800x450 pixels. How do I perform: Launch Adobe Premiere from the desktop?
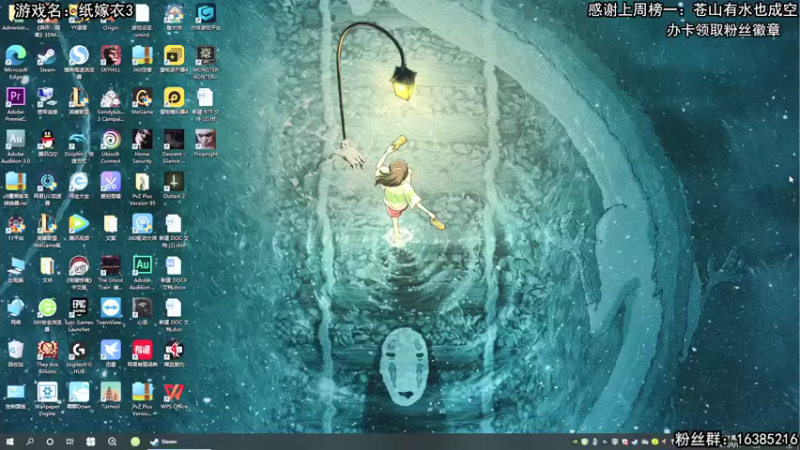[x=16, y=104]
